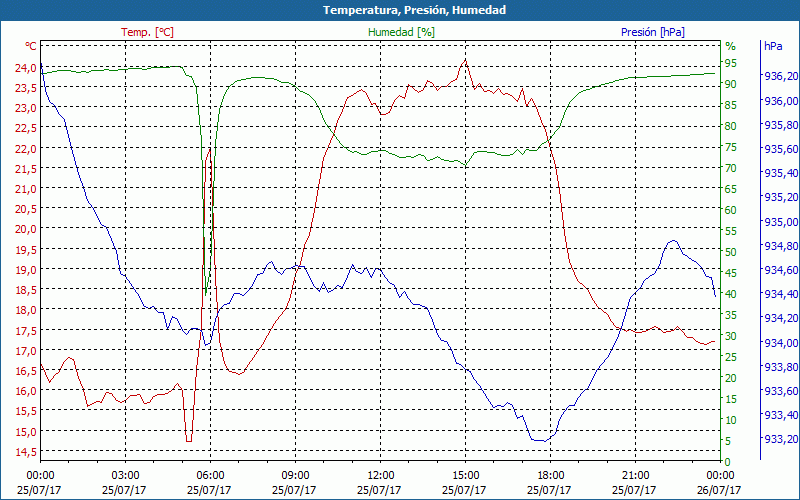Click the '934,00' pressure tick label
The width and height of the screenshot is (800, 500).
tap(781, 342)
